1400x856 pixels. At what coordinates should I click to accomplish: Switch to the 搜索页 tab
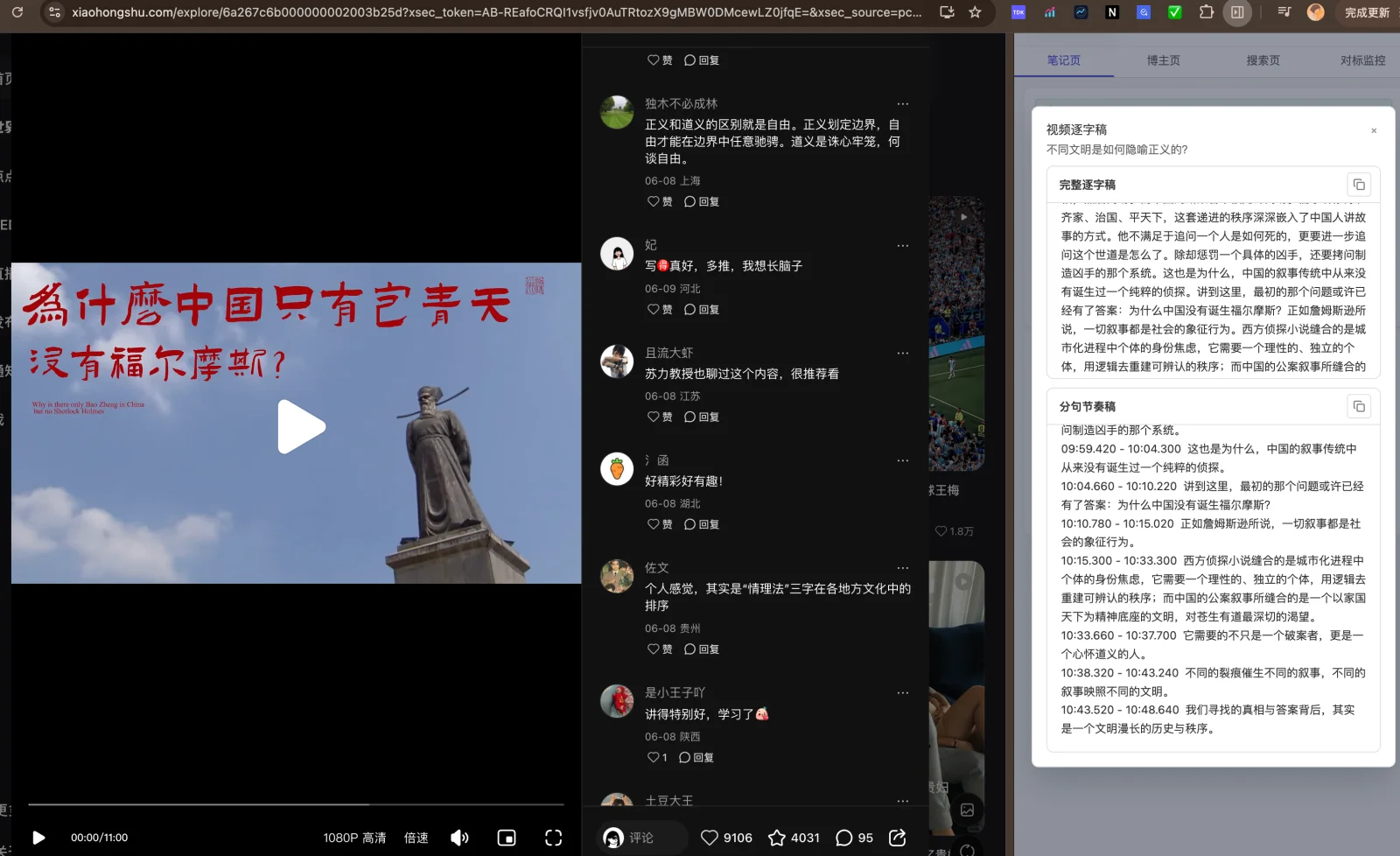coord(1263,60)
